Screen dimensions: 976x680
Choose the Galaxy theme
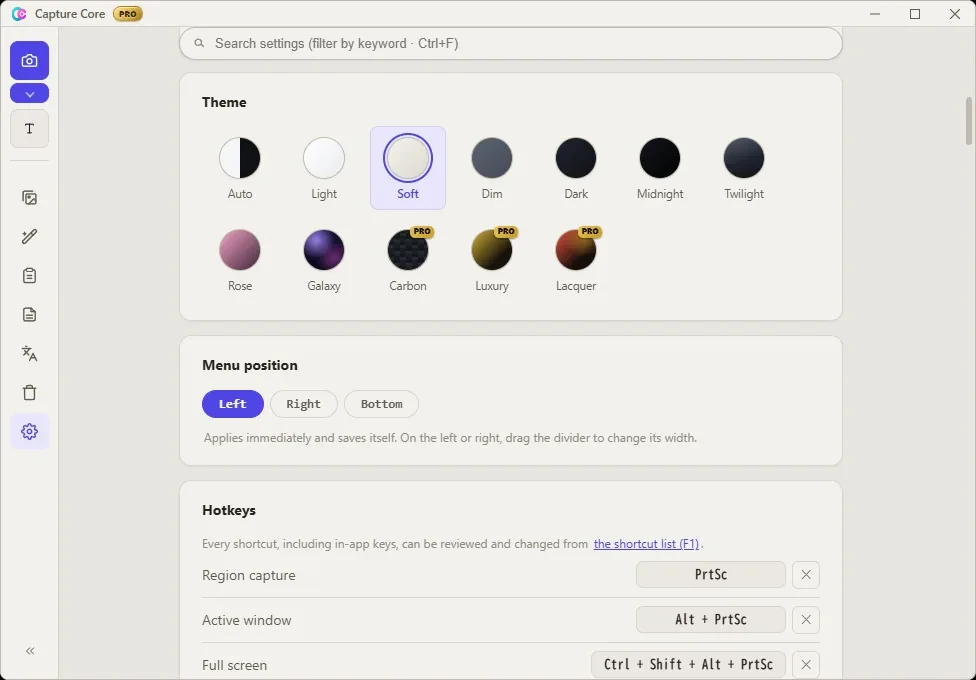pyautogui.click(x=324, y=260)
